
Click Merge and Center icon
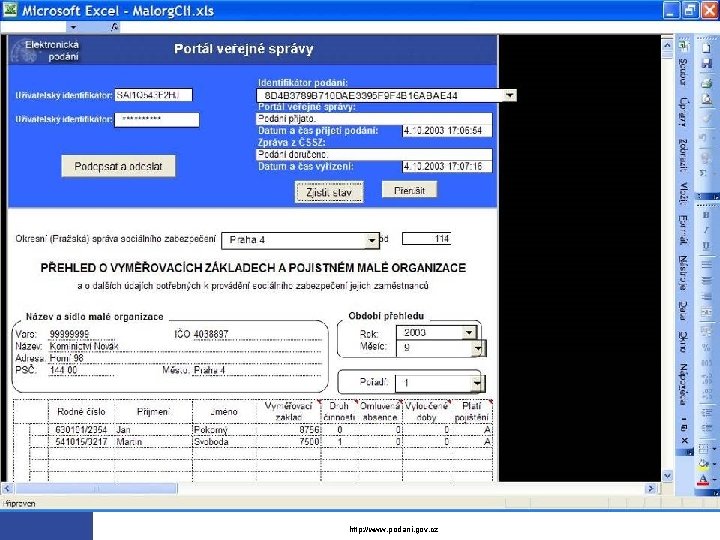tap(706, 313)
